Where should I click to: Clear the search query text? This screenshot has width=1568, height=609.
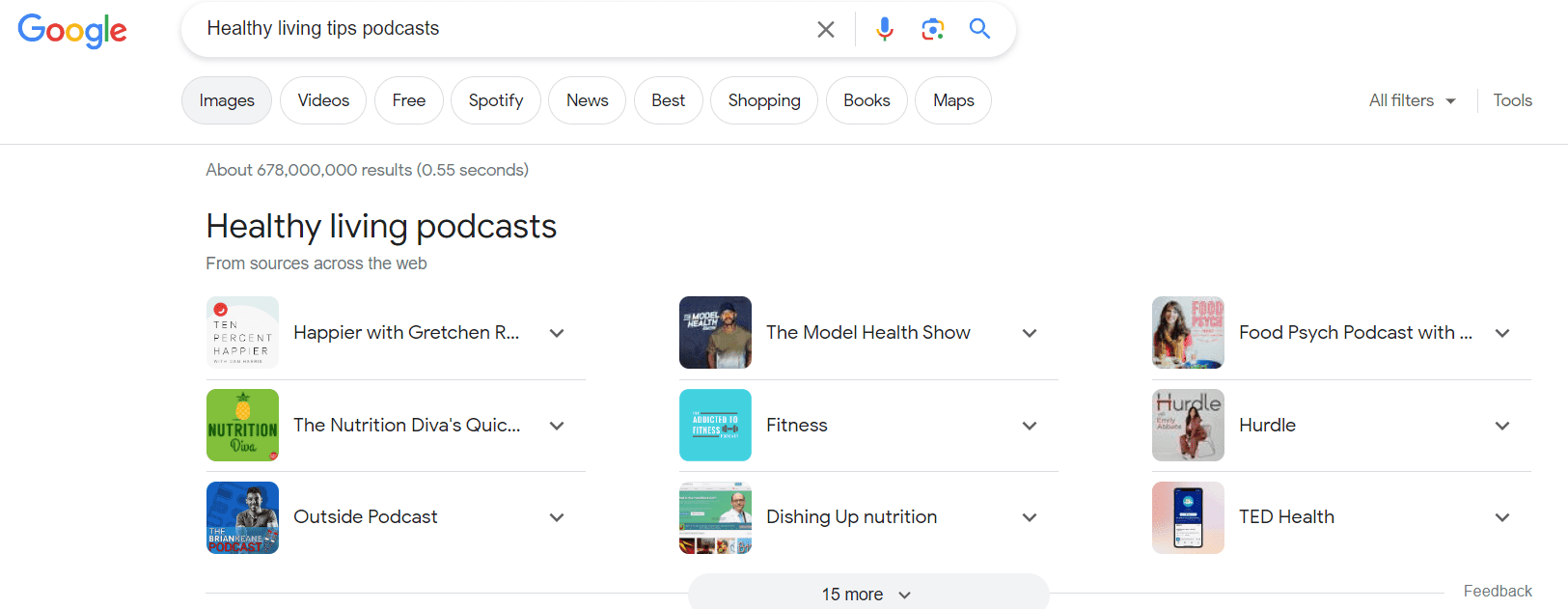click(826, 29)
